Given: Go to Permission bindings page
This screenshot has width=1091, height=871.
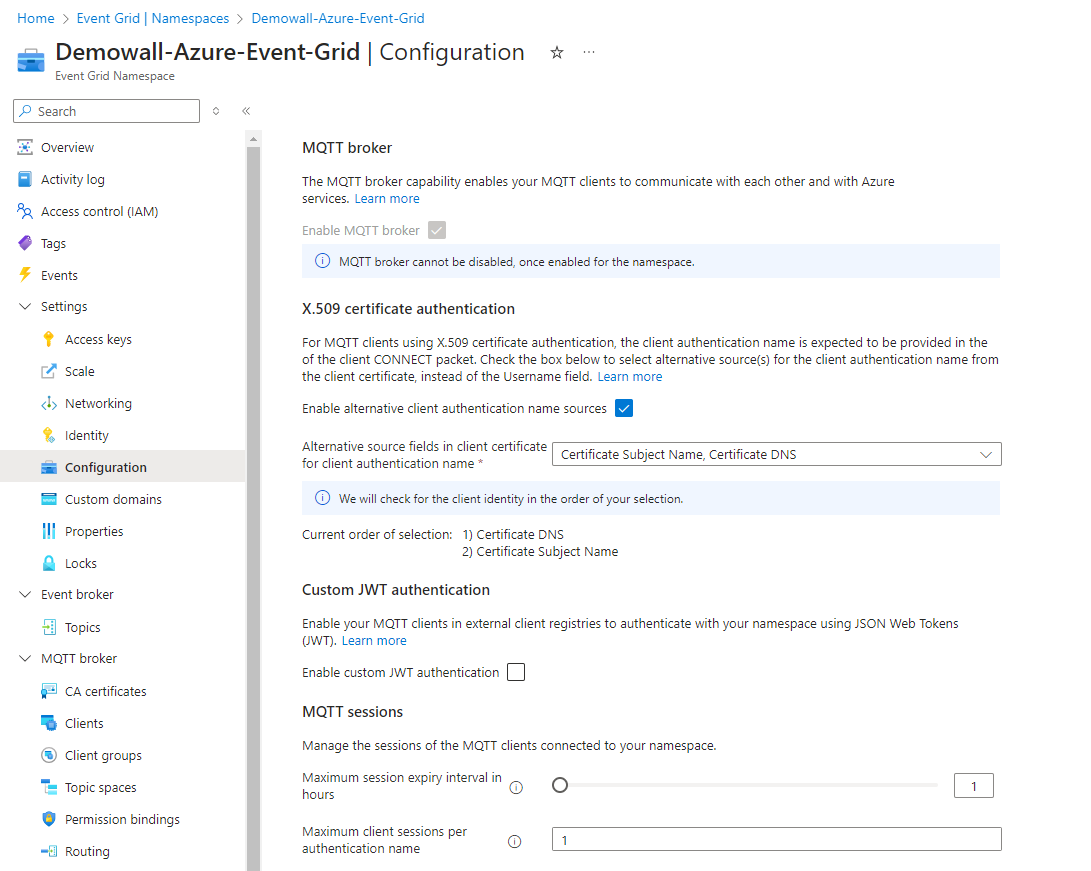Looking at the screenshot, I should coord(122,820).
